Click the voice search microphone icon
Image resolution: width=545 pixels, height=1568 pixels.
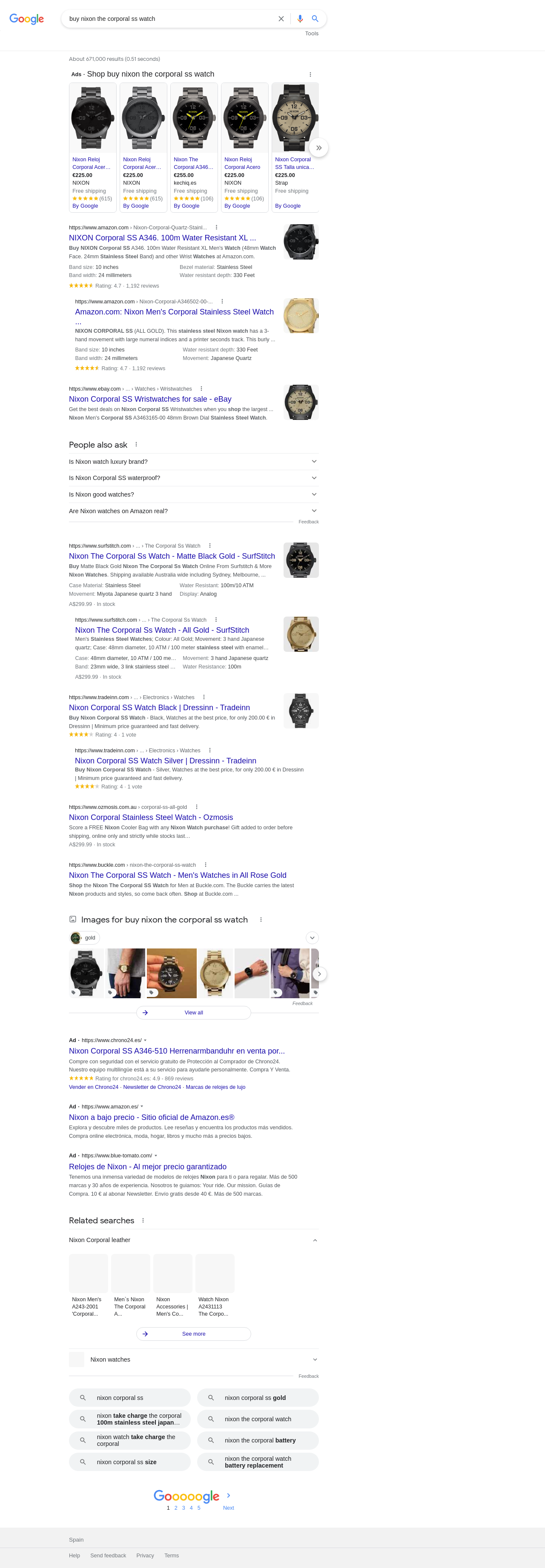(300, 19)
